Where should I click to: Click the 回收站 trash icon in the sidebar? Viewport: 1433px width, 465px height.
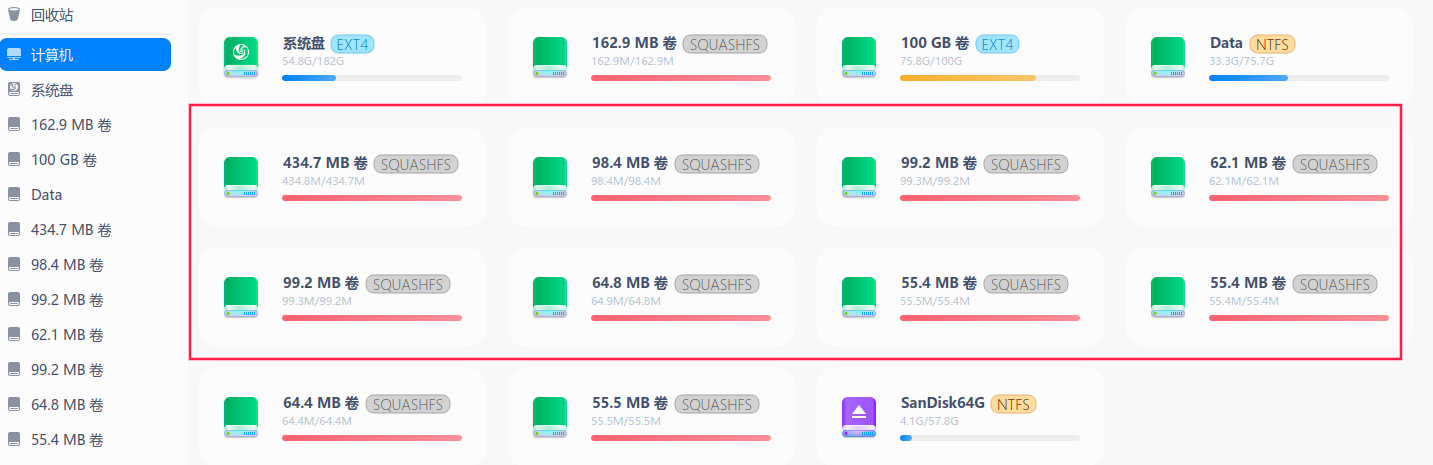pyautogui.click(x=14, y=15)
